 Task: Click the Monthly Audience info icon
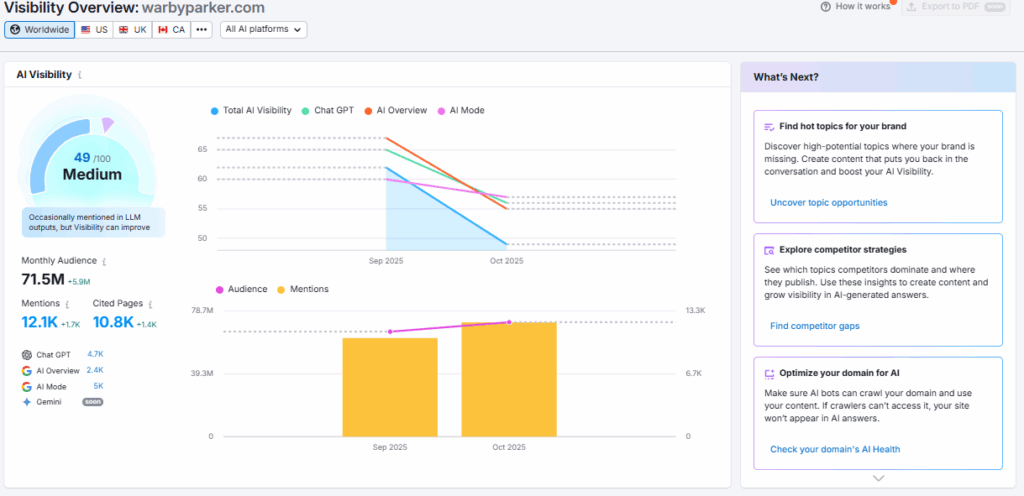[104, 261]
